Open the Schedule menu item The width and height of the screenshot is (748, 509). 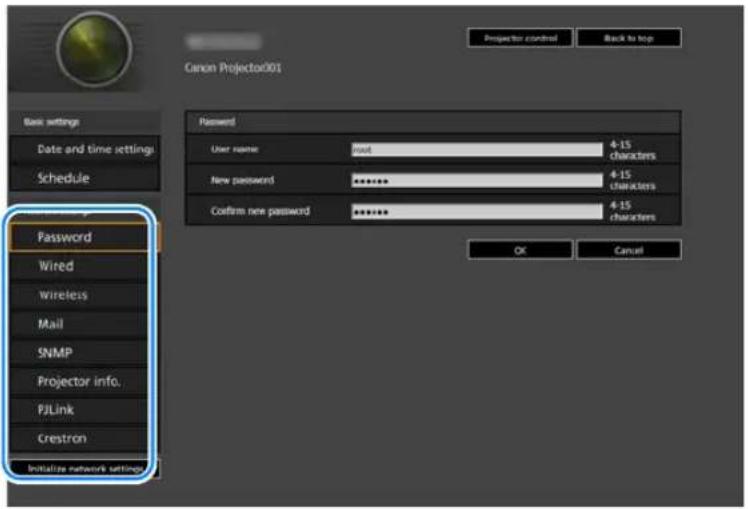pyautogui.click(x=85, y=178)
